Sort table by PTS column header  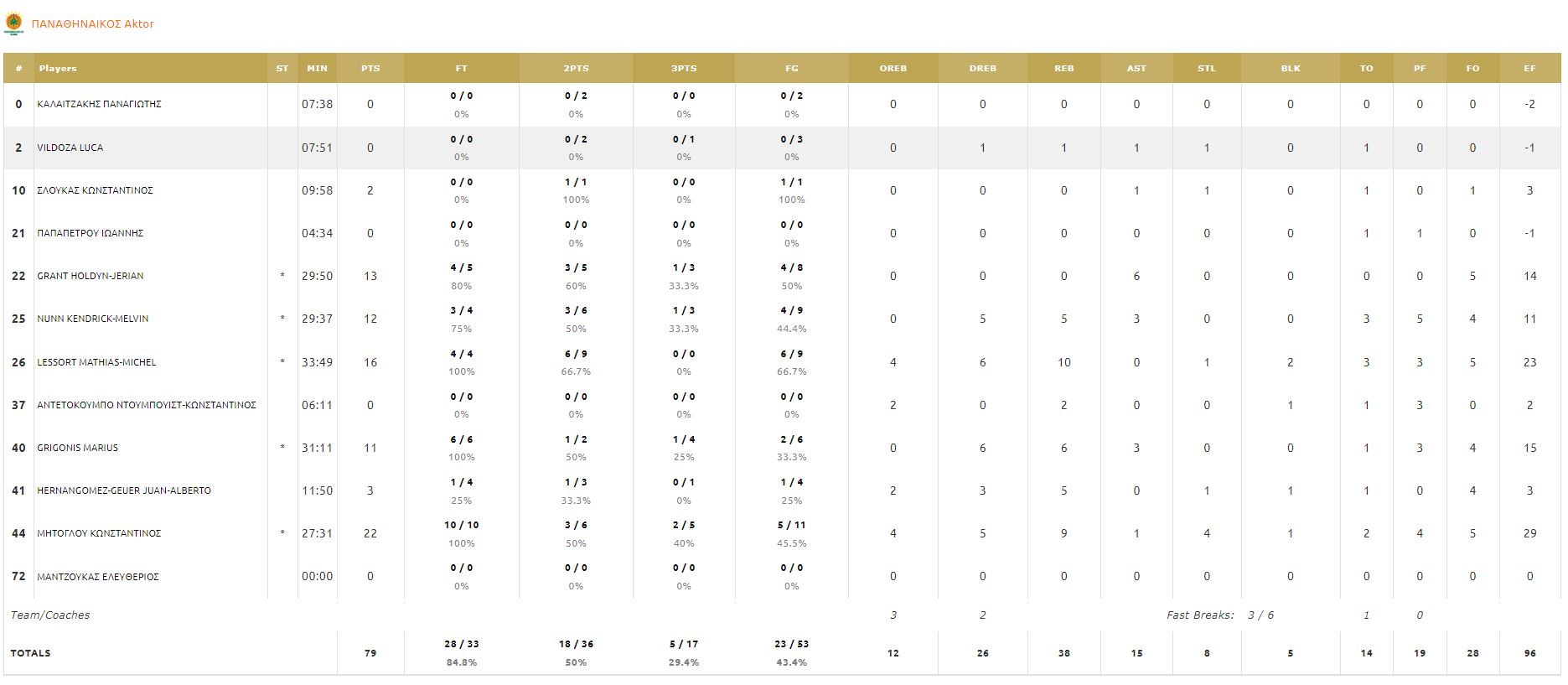370,69
